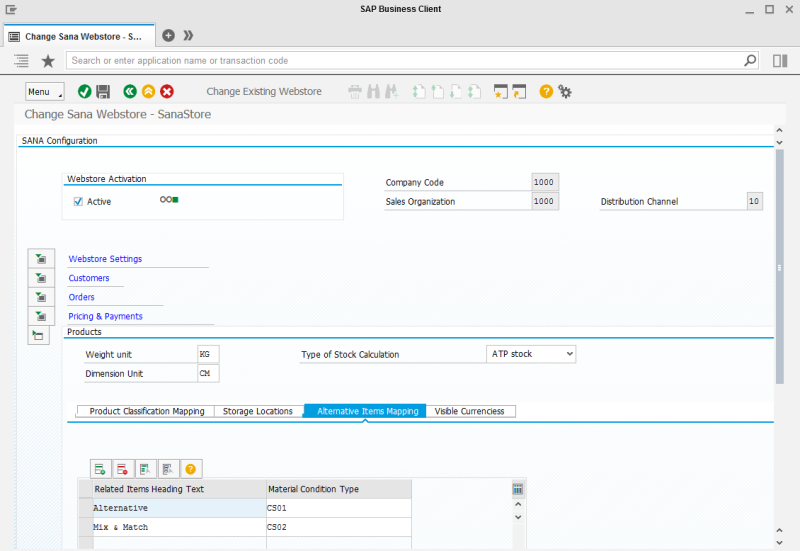
Task: Select the Mix & Match cell
Action: 179,527
